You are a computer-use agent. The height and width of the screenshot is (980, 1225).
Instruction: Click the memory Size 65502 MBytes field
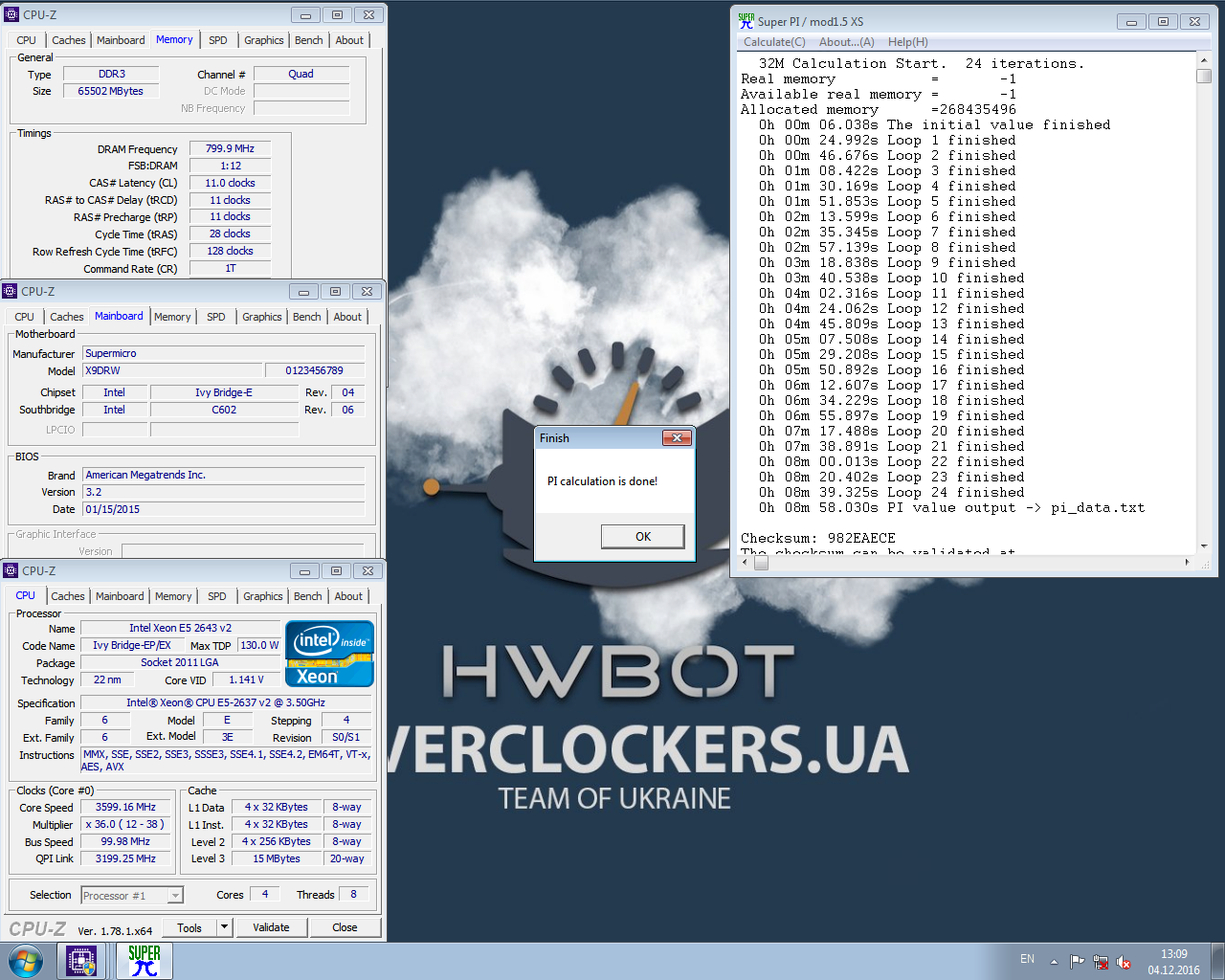tap(110, 91)
